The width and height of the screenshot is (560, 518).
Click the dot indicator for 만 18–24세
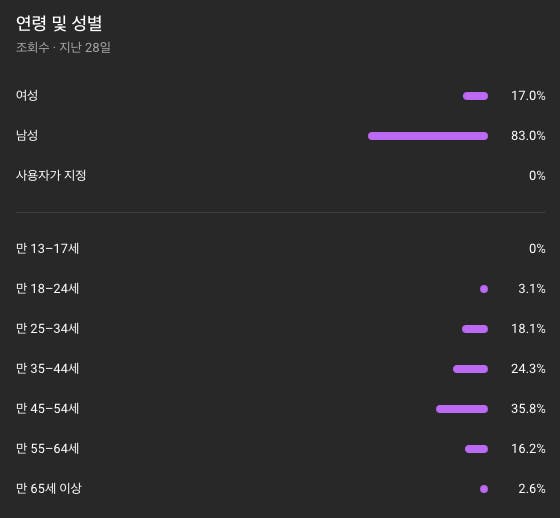[x=484, y=289]
